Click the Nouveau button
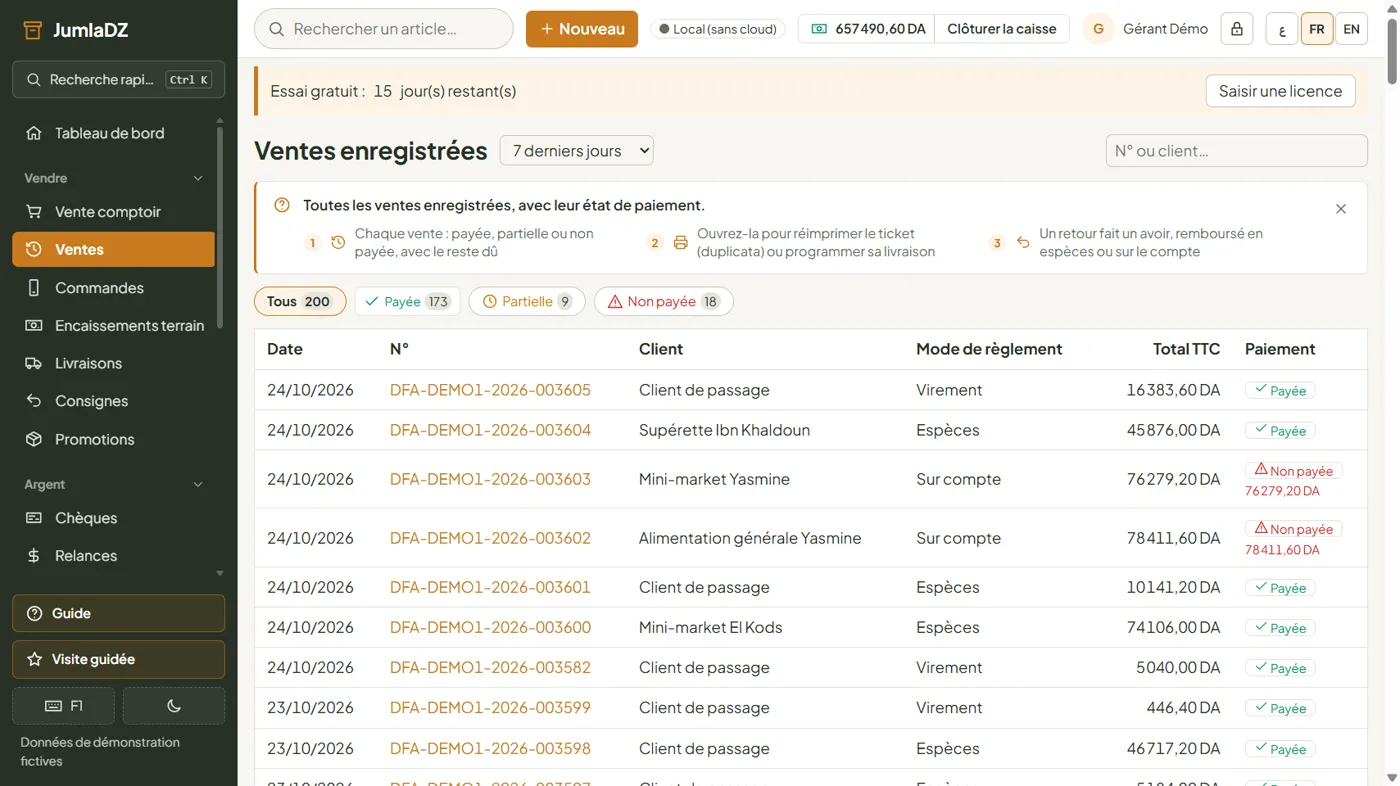The height and width of the screenshot is (786, 1400). click(582, 29)
